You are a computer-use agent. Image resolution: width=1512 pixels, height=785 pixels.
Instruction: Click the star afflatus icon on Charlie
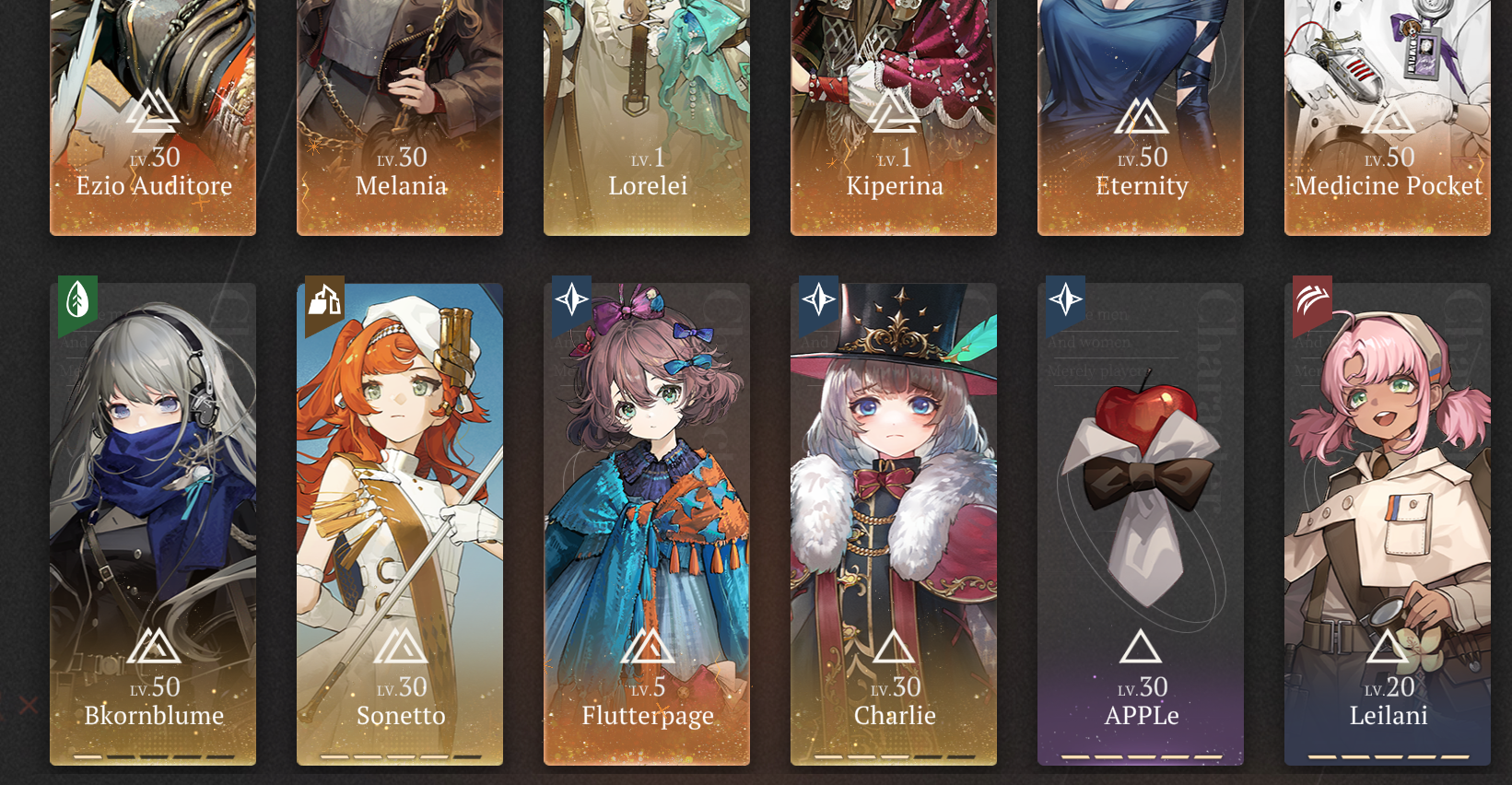(x=818, y=300)
